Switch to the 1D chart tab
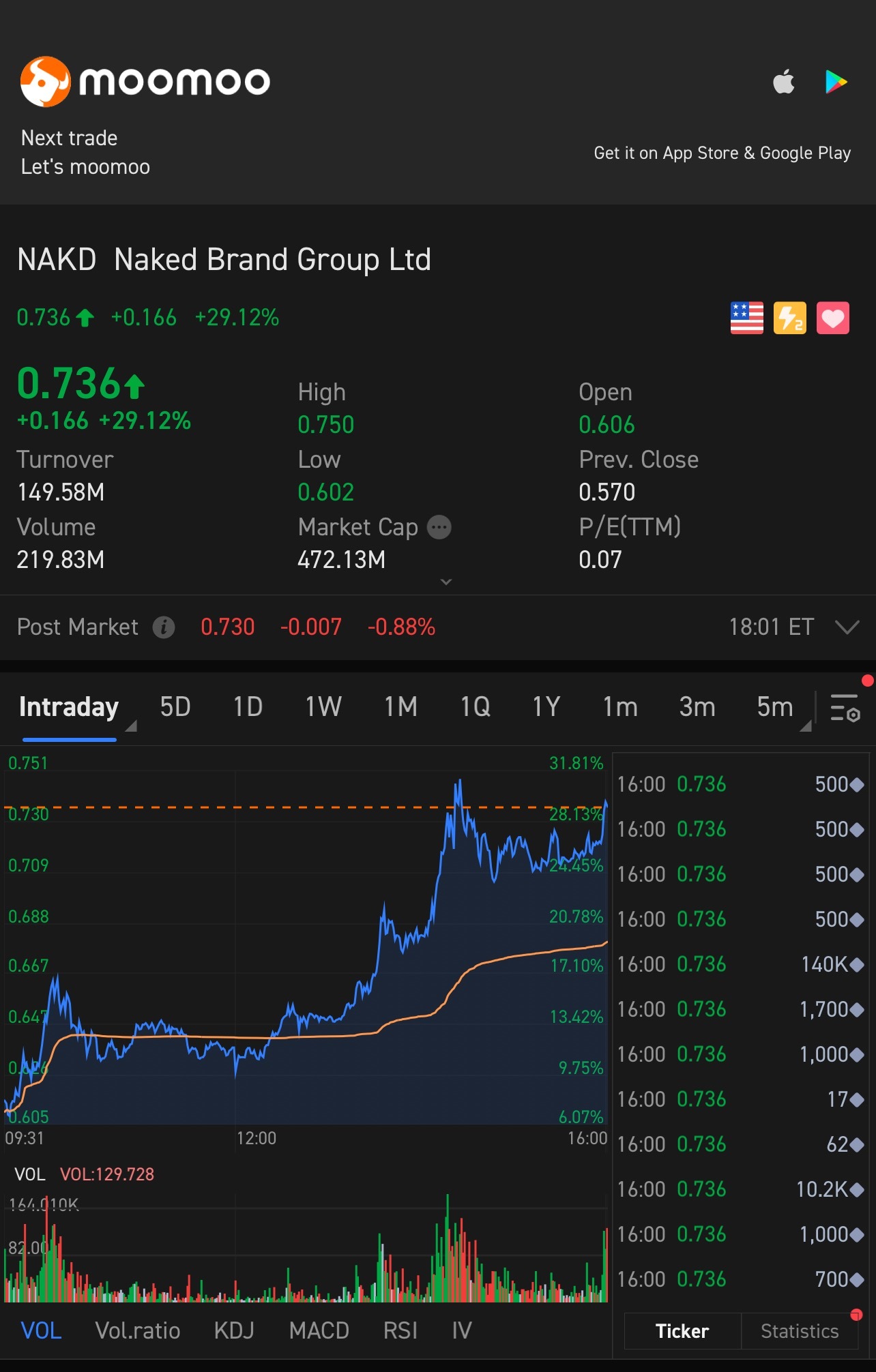The width and height of the screenshot is (876, 1372). 248,707
